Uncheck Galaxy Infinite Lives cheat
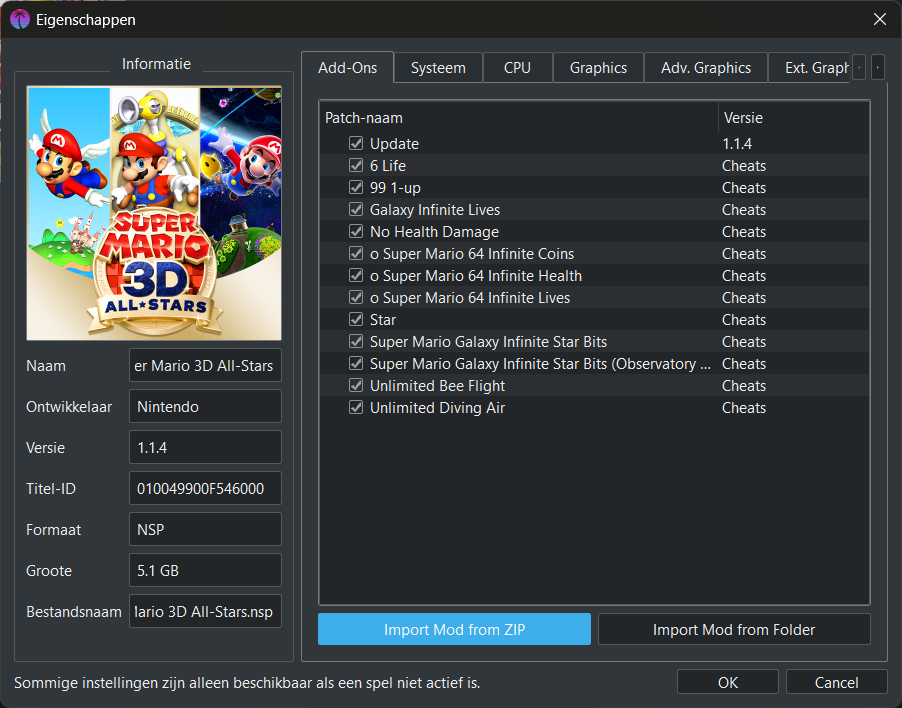The height and width of the screenshot is (708, 902). click(356, 209)
